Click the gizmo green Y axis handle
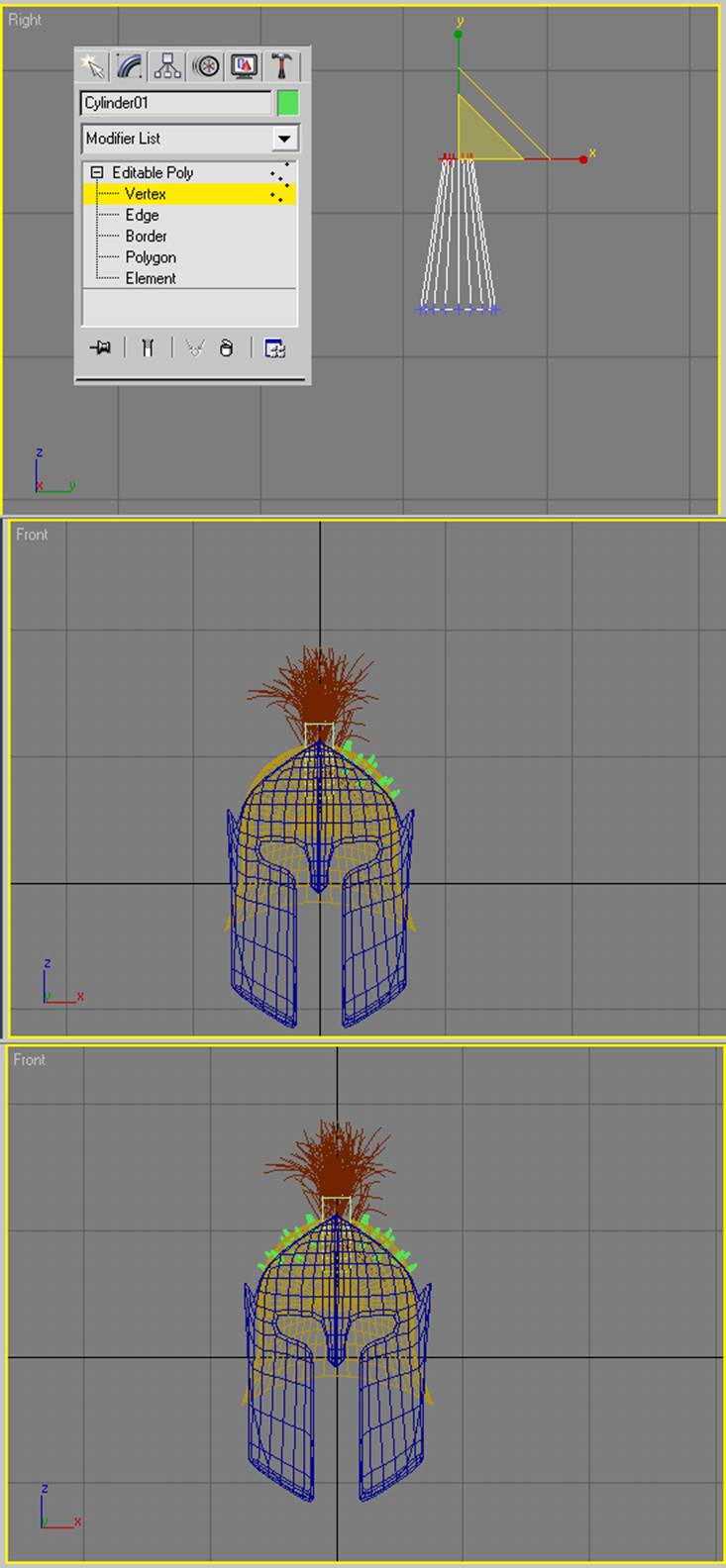 (459, 34)
